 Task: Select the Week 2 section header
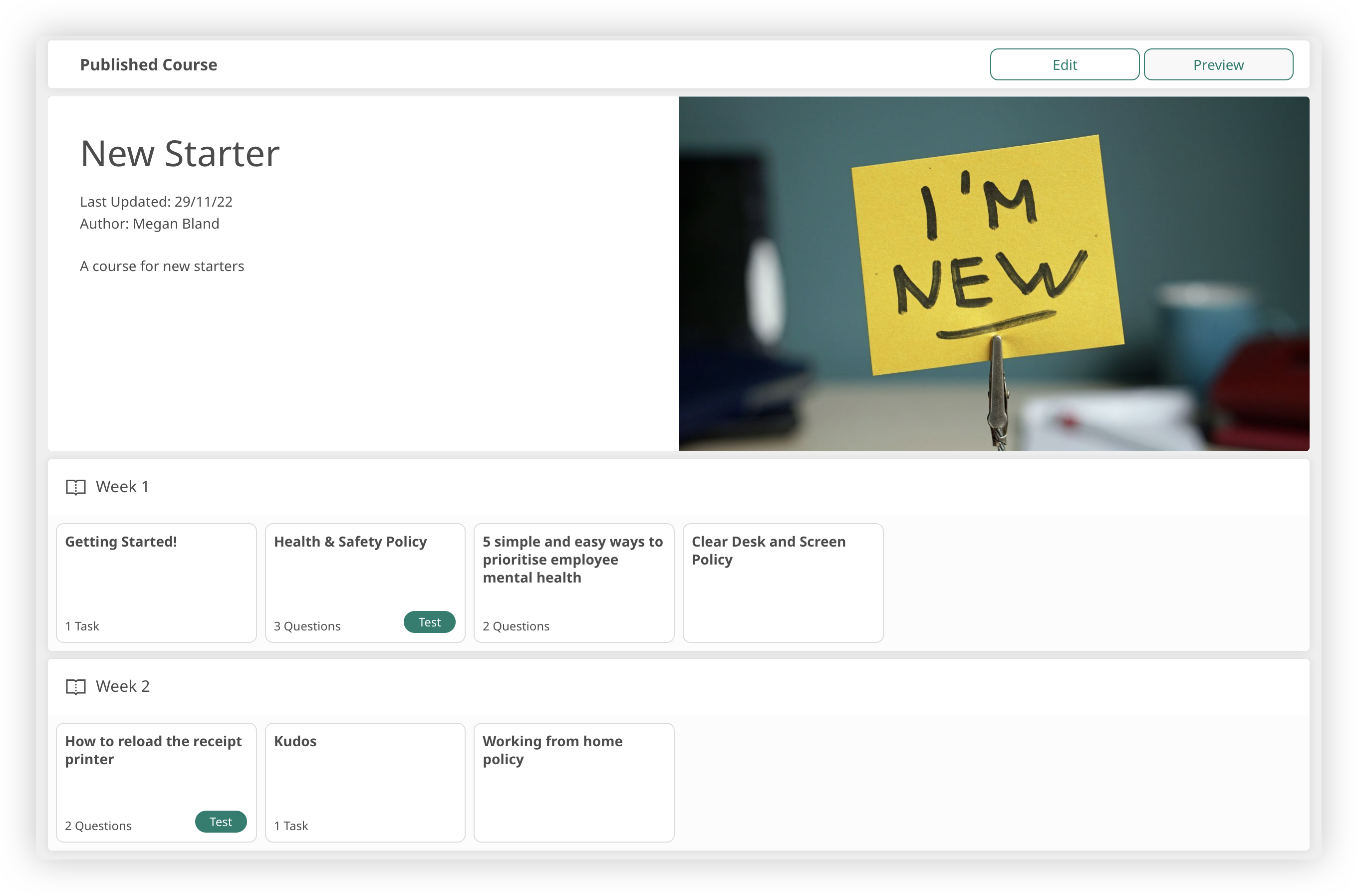[122, 686]
